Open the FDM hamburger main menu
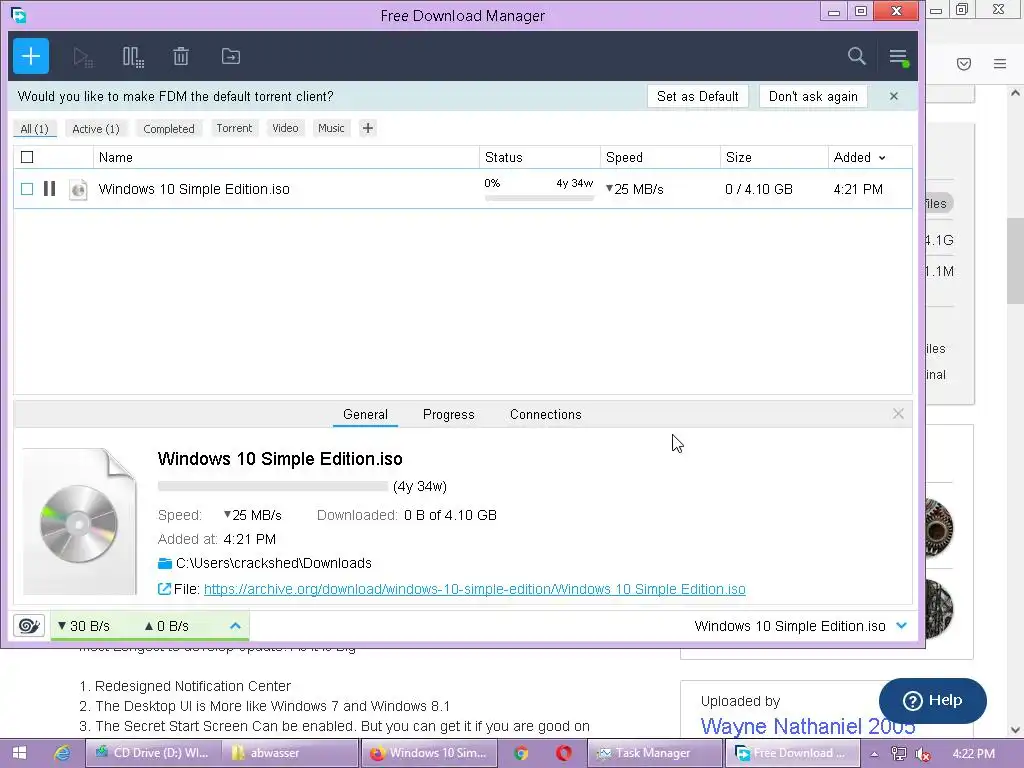Viewport: 1024px width, 768px height. coord(899,57)
